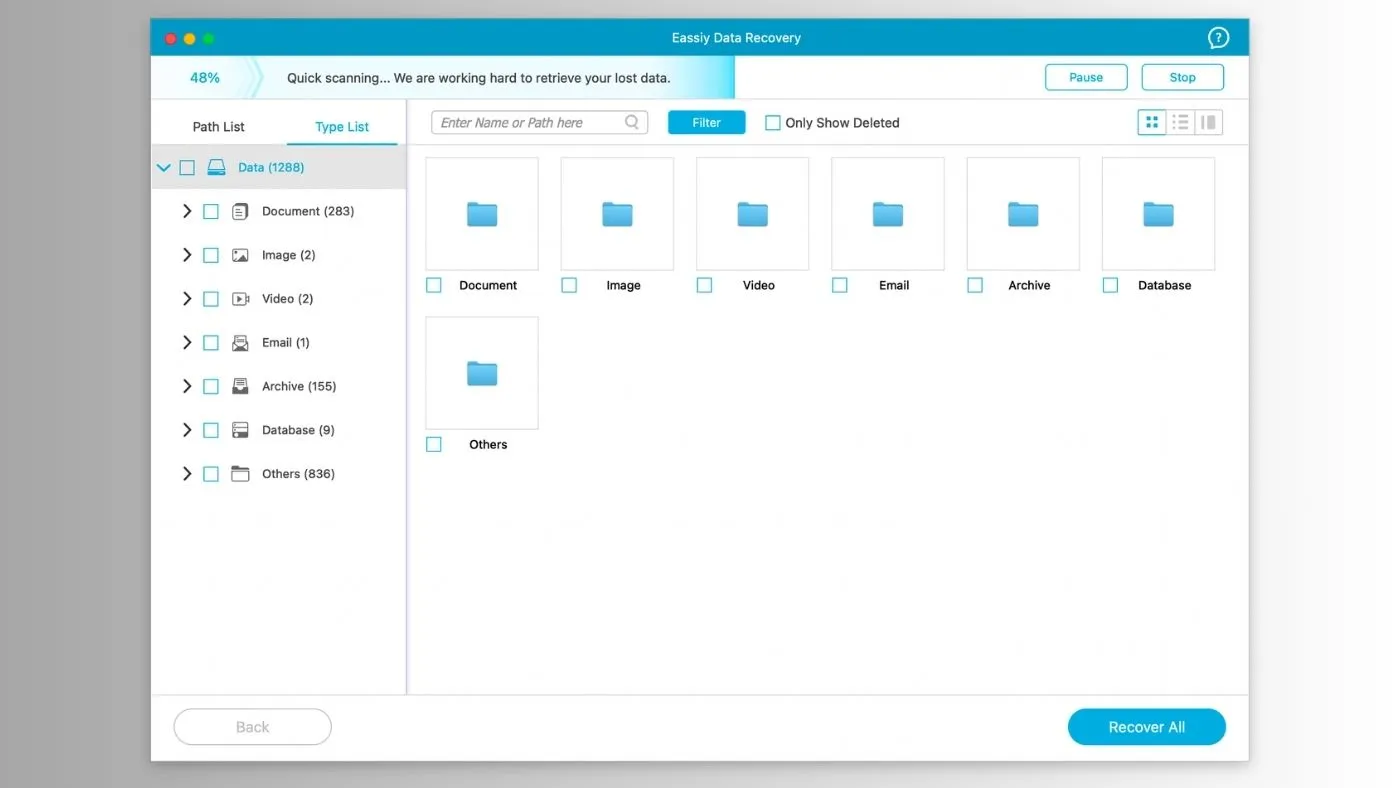Click the Recover All button
Screen dimensions: 1400x788
point(1147,727)
